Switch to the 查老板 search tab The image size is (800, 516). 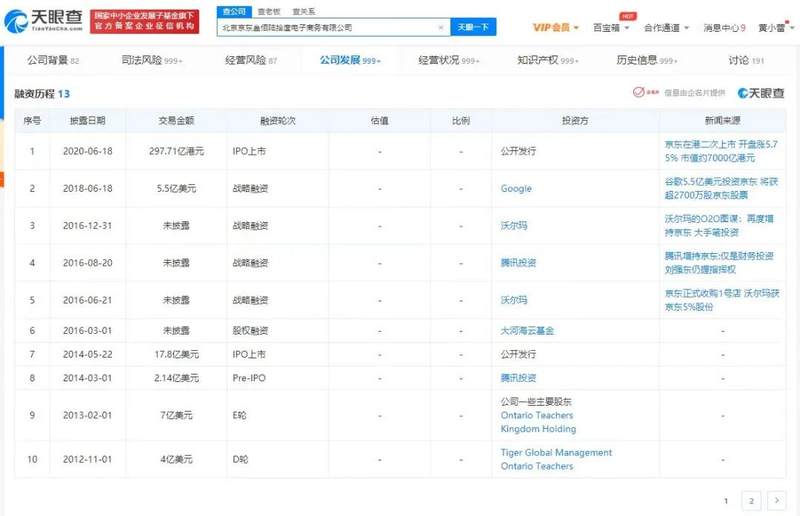point(269,11)
